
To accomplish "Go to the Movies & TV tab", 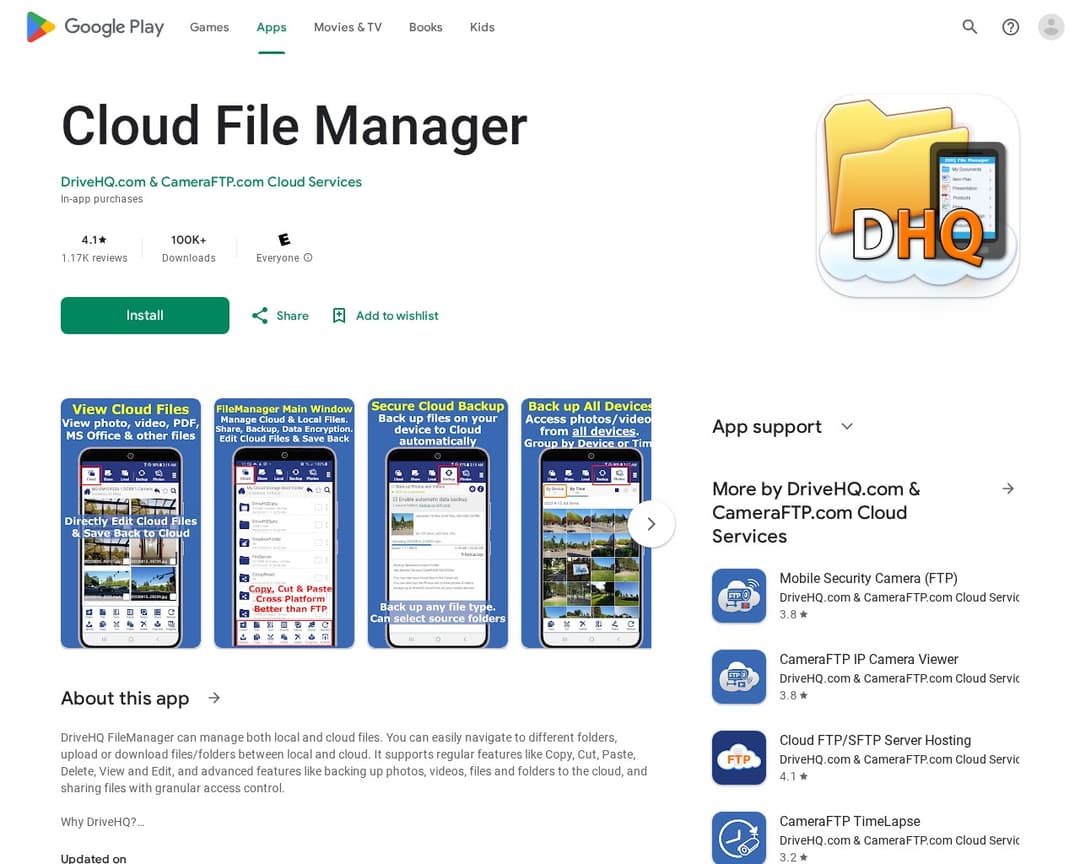I will [348, 27].
